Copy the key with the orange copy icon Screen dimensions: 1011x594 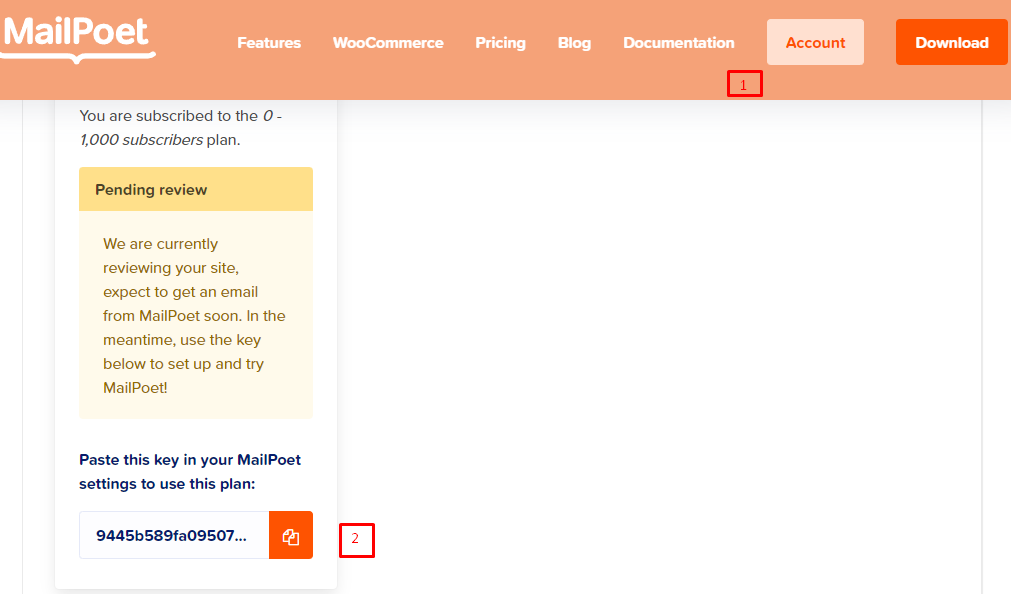pyautogui.click(x=291, y=535)
